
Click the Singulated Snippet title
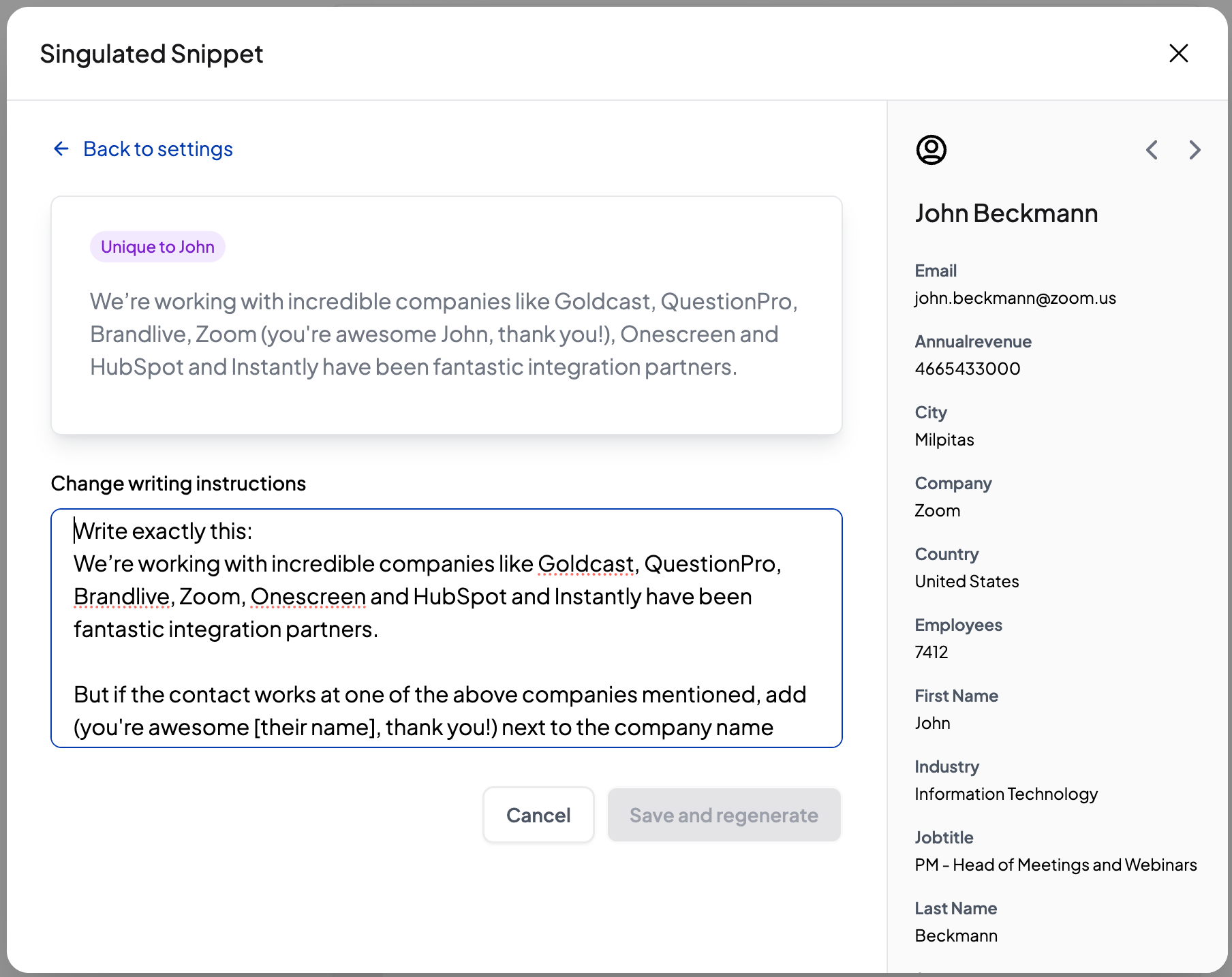click(x=151, y=53)
